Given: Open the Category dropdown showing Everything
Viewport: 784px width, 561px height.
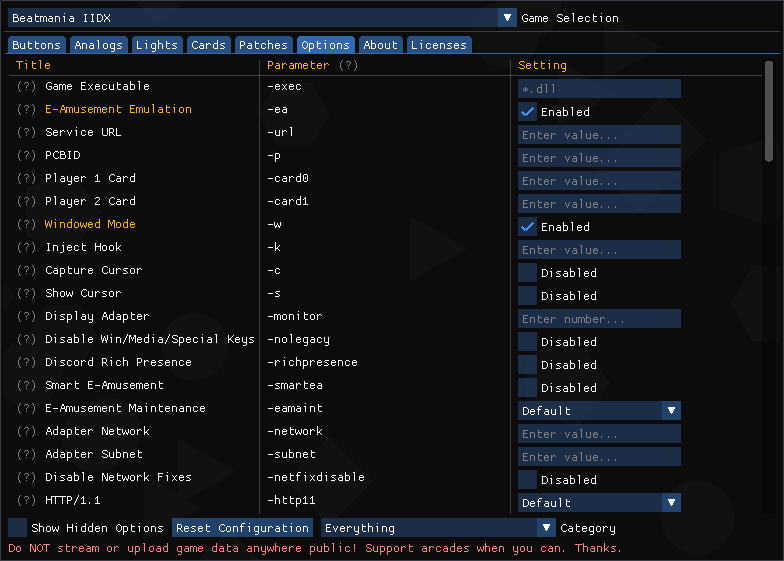Looking at the screenshot, I should pos(546,528).
